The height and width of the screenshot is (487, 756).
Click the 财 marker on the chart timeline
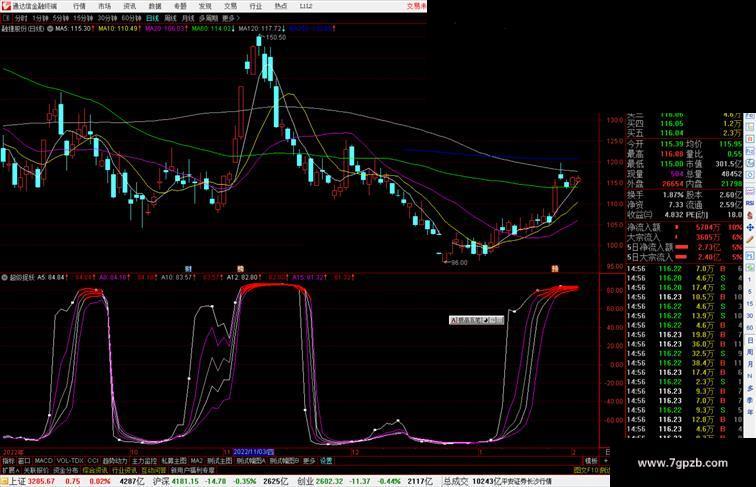[x=189, y=269]
